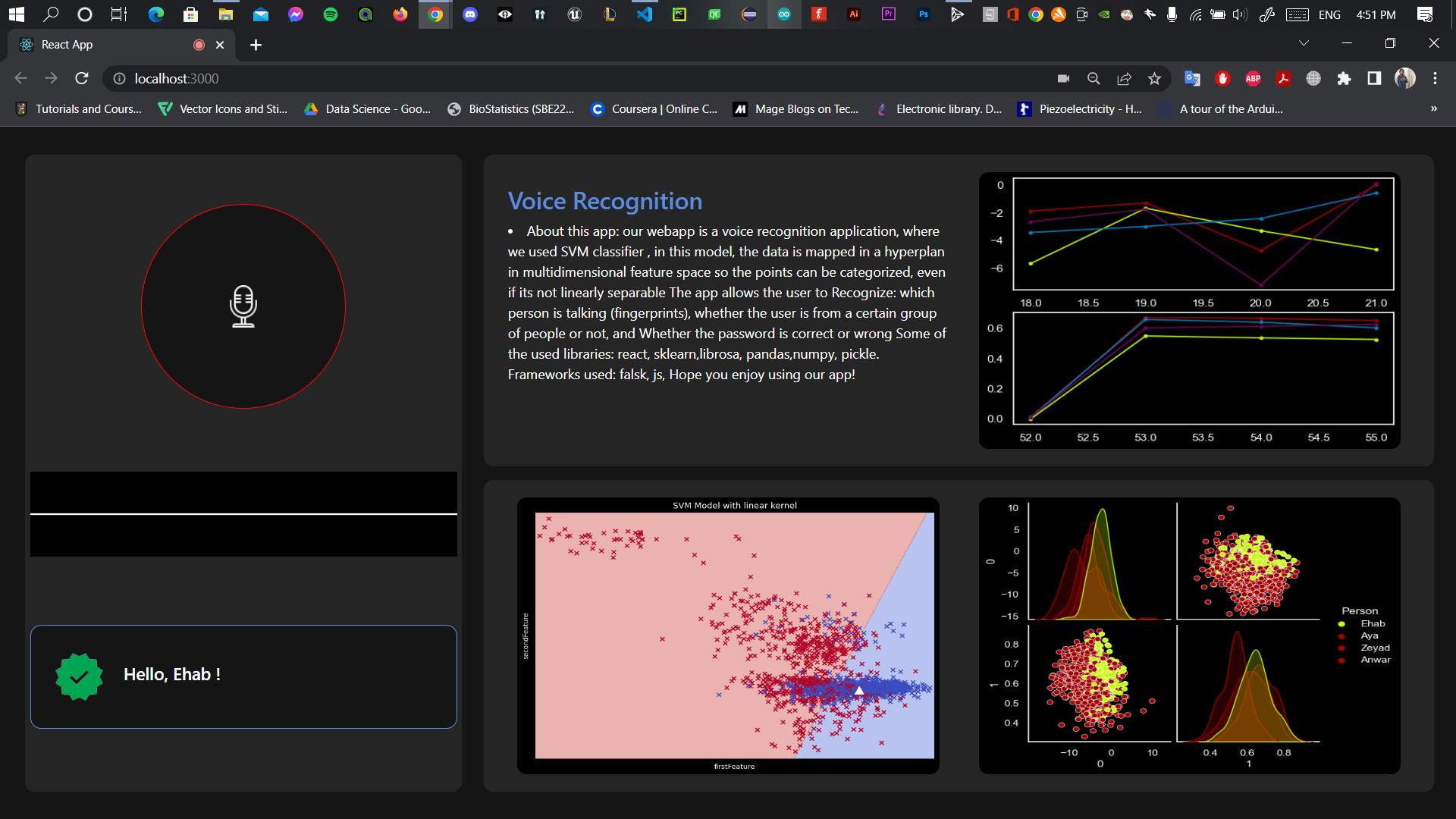Open Visual Studio Code from the taskbar
This screenshot has height=819, width=1456.
point(644,14)
